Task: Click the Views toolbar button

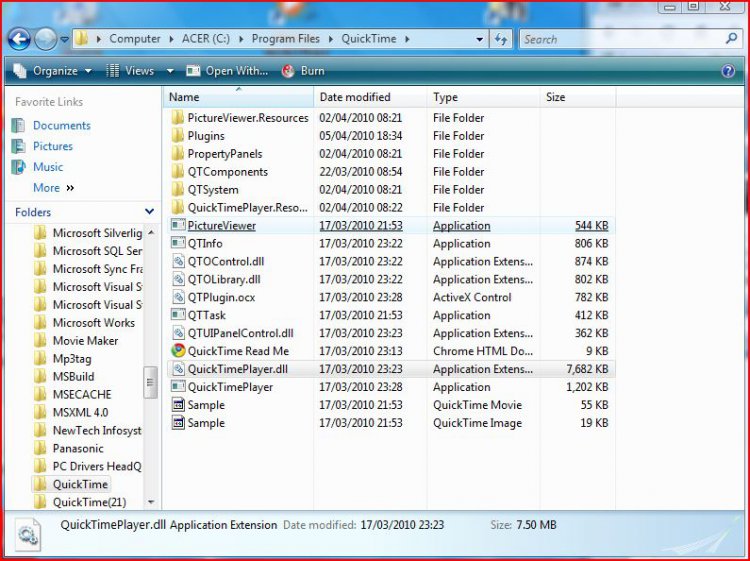Action: 130,71
